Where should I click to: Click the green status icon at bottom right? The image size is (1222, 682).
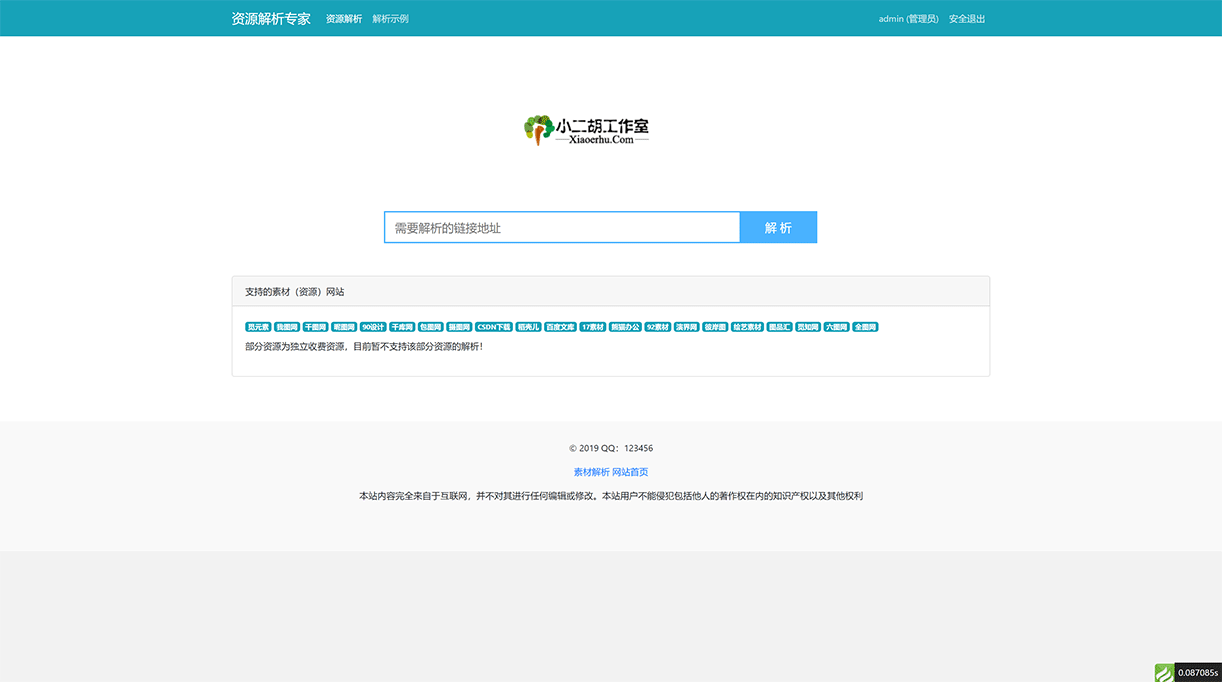click(1166, 673)
